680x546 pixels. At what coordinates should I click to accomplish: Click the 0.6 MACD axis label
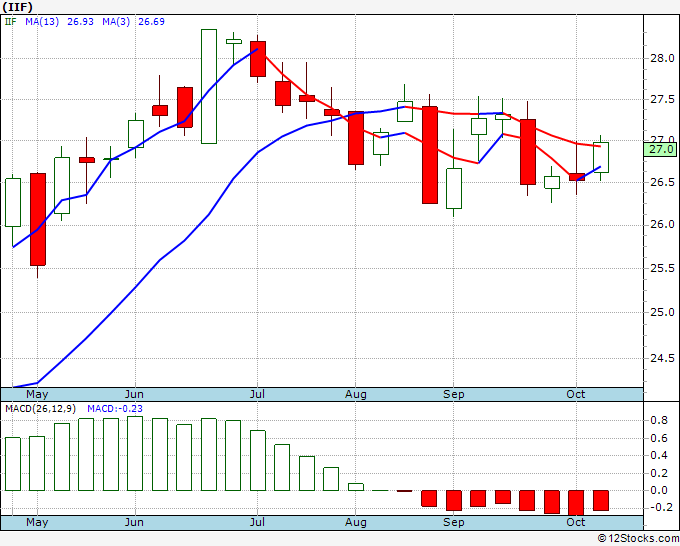pyautogui.click(x=659, y=438)
